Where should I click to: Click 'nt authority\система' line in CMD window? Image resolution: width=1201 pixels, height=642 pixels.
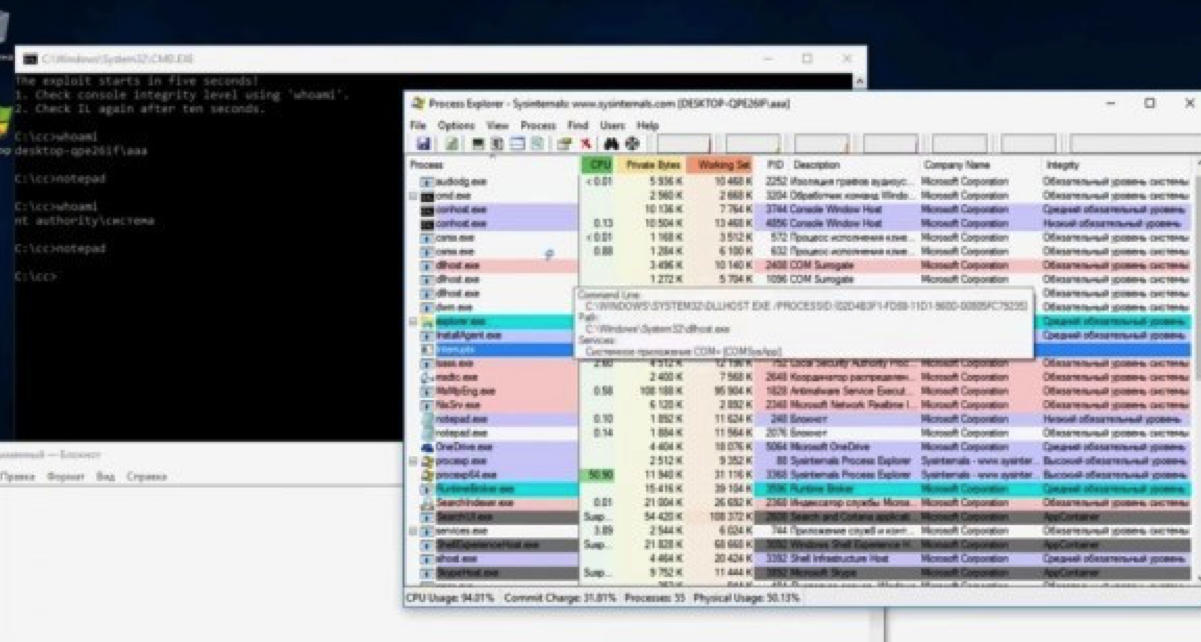pos(85,220)
